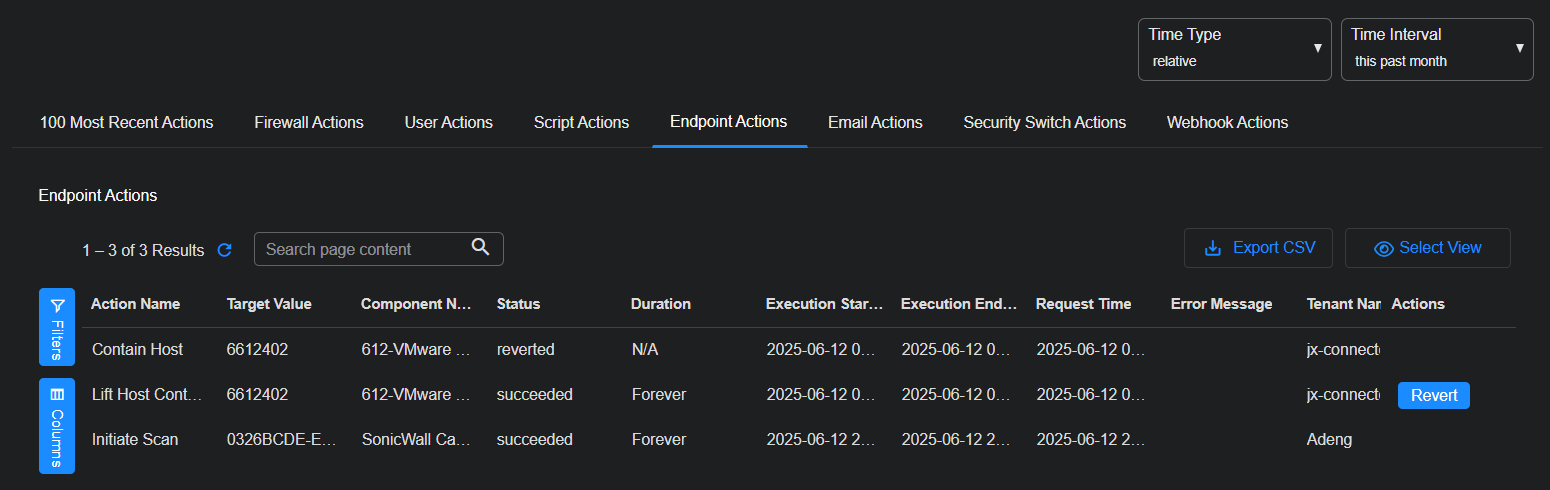Screen dimensions: 1550x490
Task: Expand the Time Interval dropdown
Action: point(1436,48)
